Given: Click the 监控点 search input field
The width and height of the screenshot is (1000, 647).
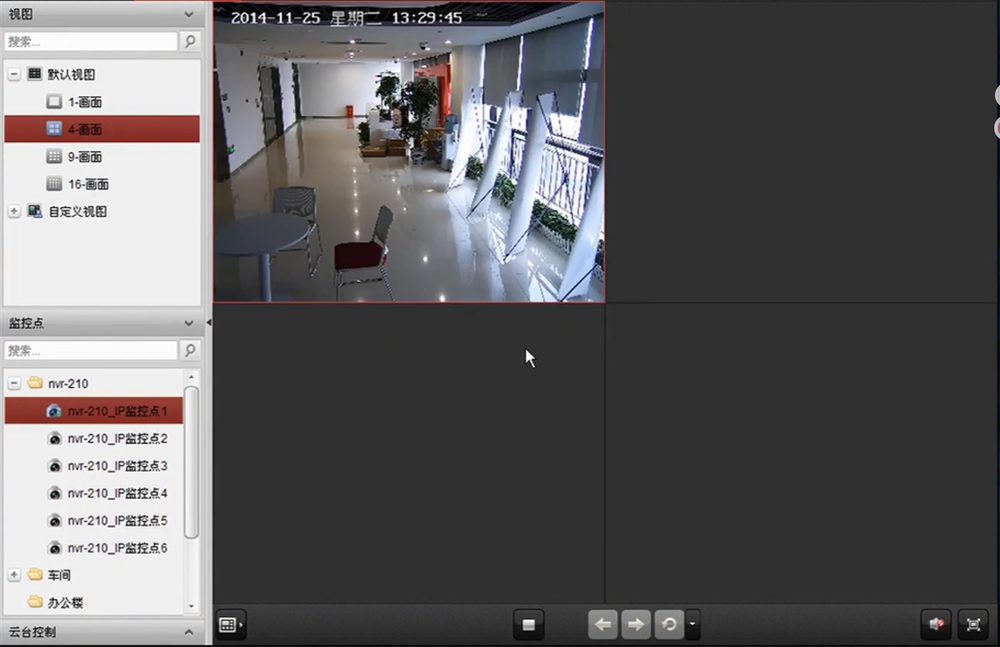Looking at the screenshot, I should (x=90, y=350).
